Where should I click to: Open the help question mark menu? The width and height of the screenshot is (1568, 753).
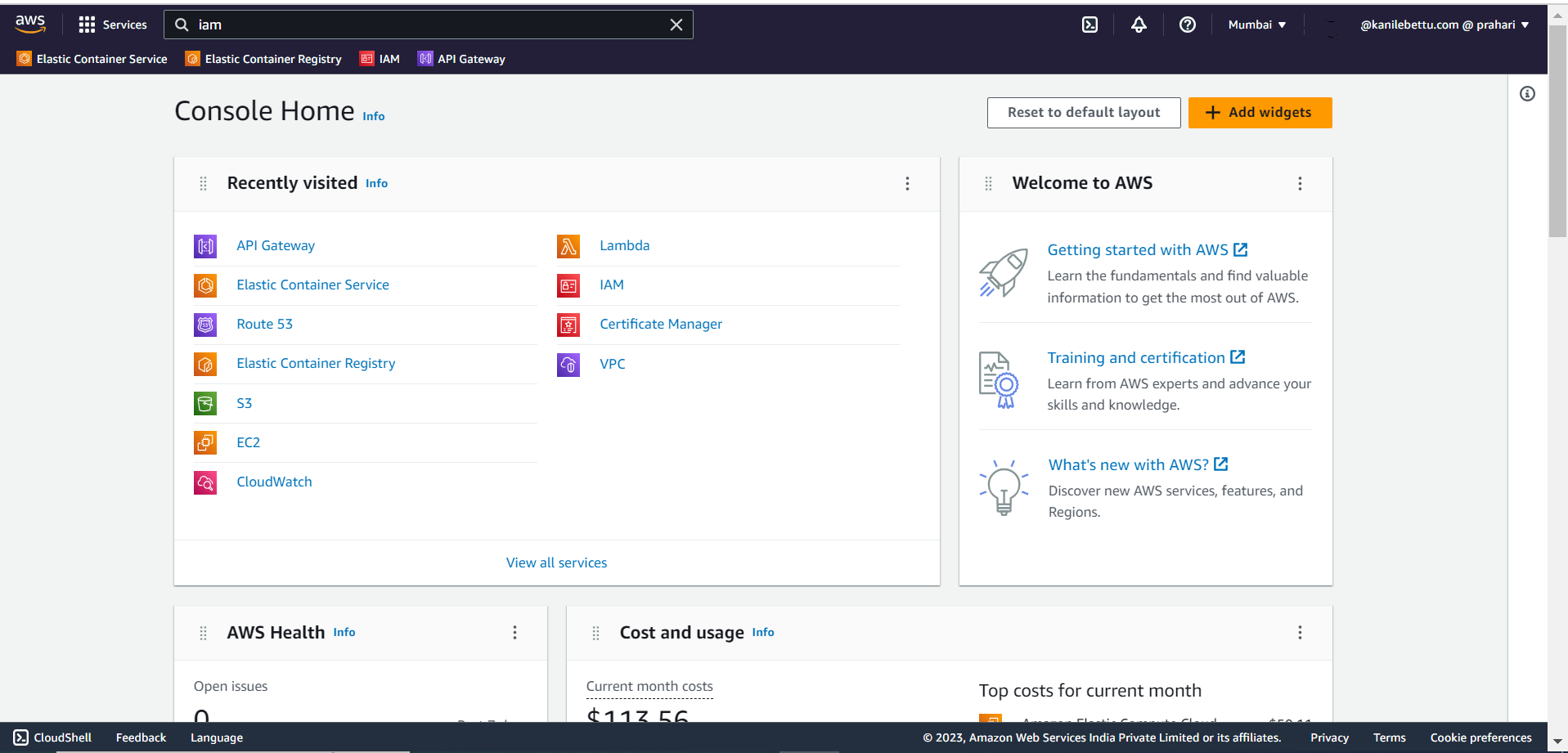click(1188, 25)
